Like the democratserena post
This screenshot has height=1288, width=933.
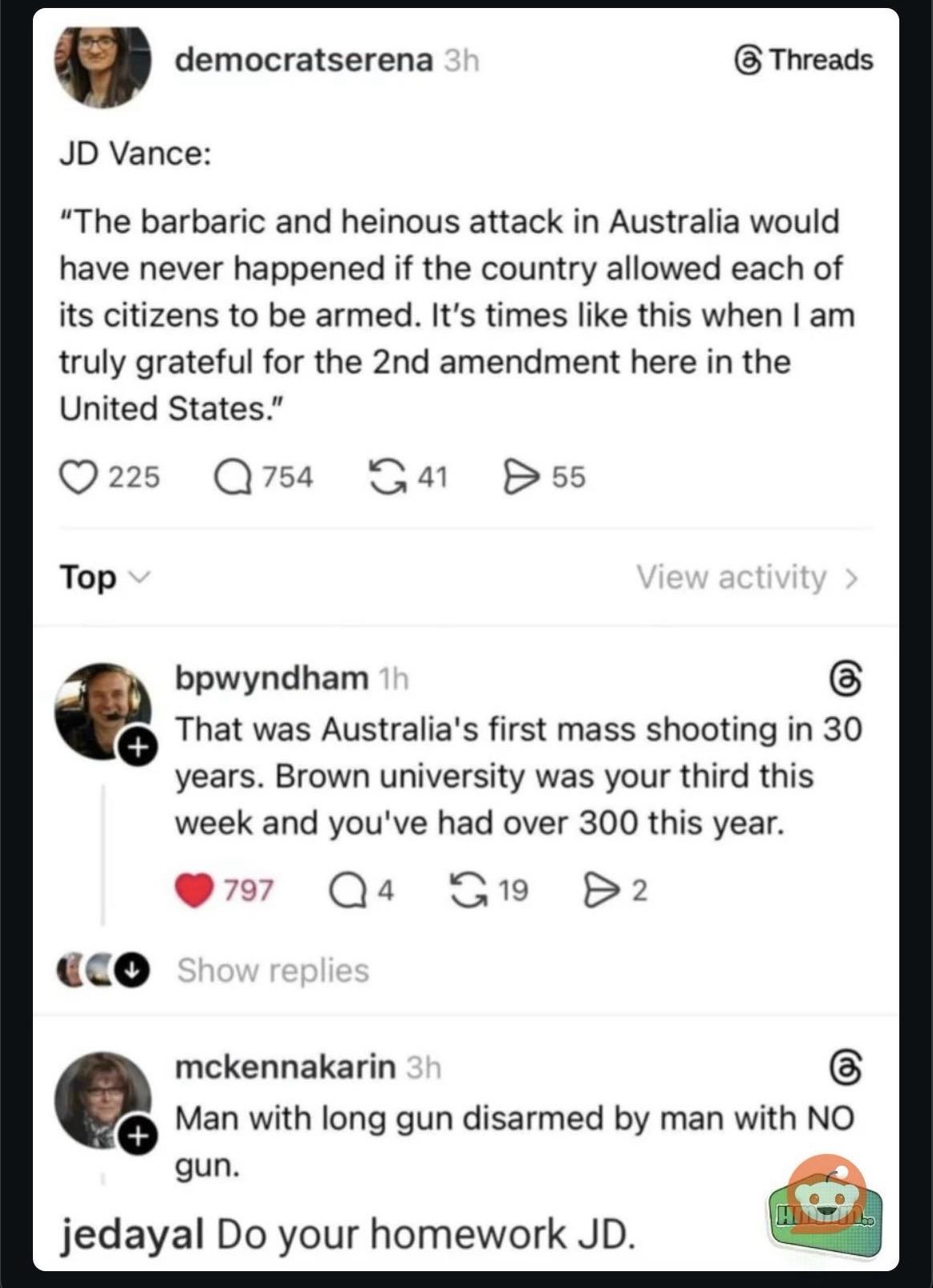79,477
